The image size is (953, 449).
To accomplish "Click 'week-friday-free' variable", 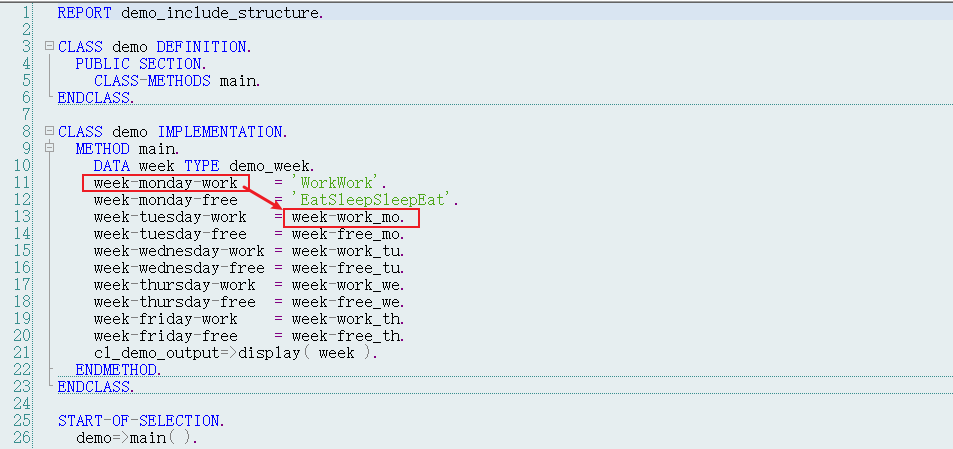I will (x=165, y=336).
